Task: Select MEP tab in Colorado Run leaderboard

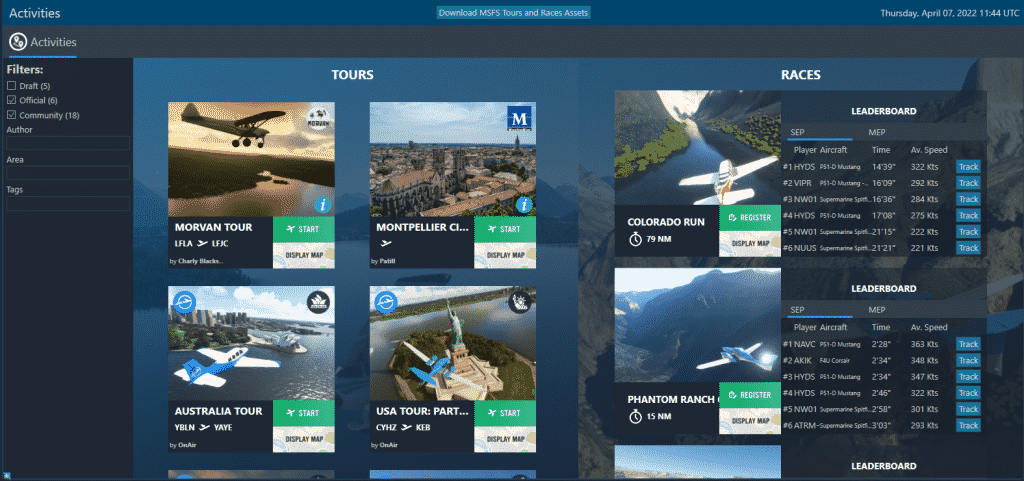Action: (876, 132)
